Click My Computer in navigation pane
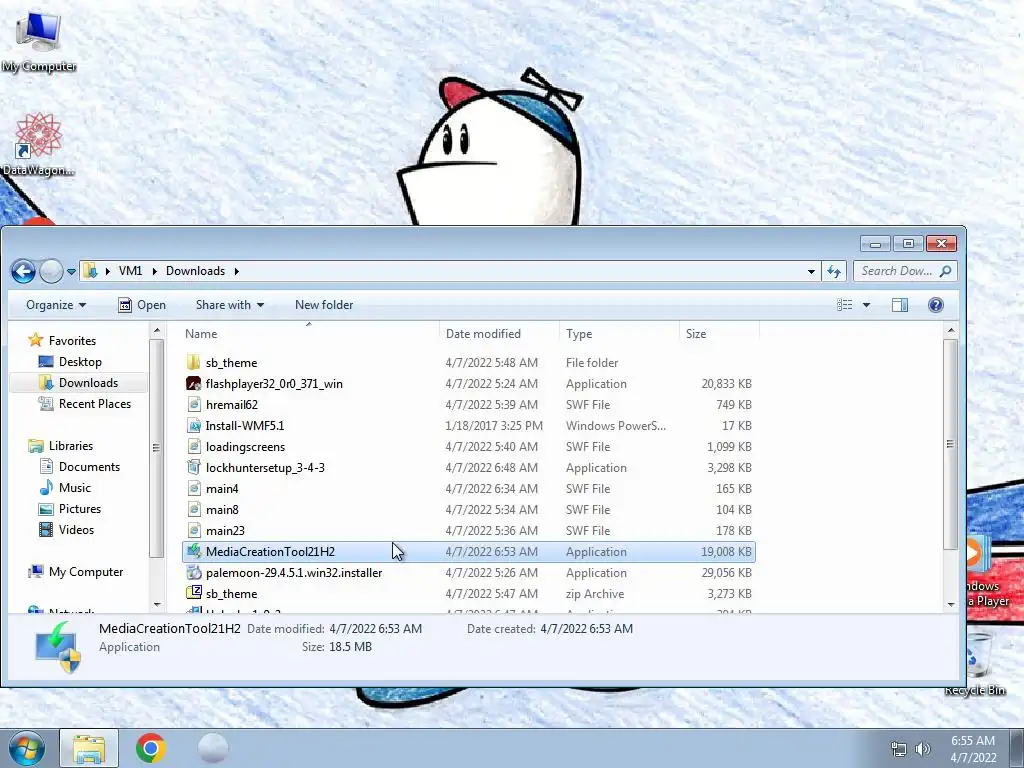The width and height of the screenshot is (1024, 768). [x=86, y=572]
